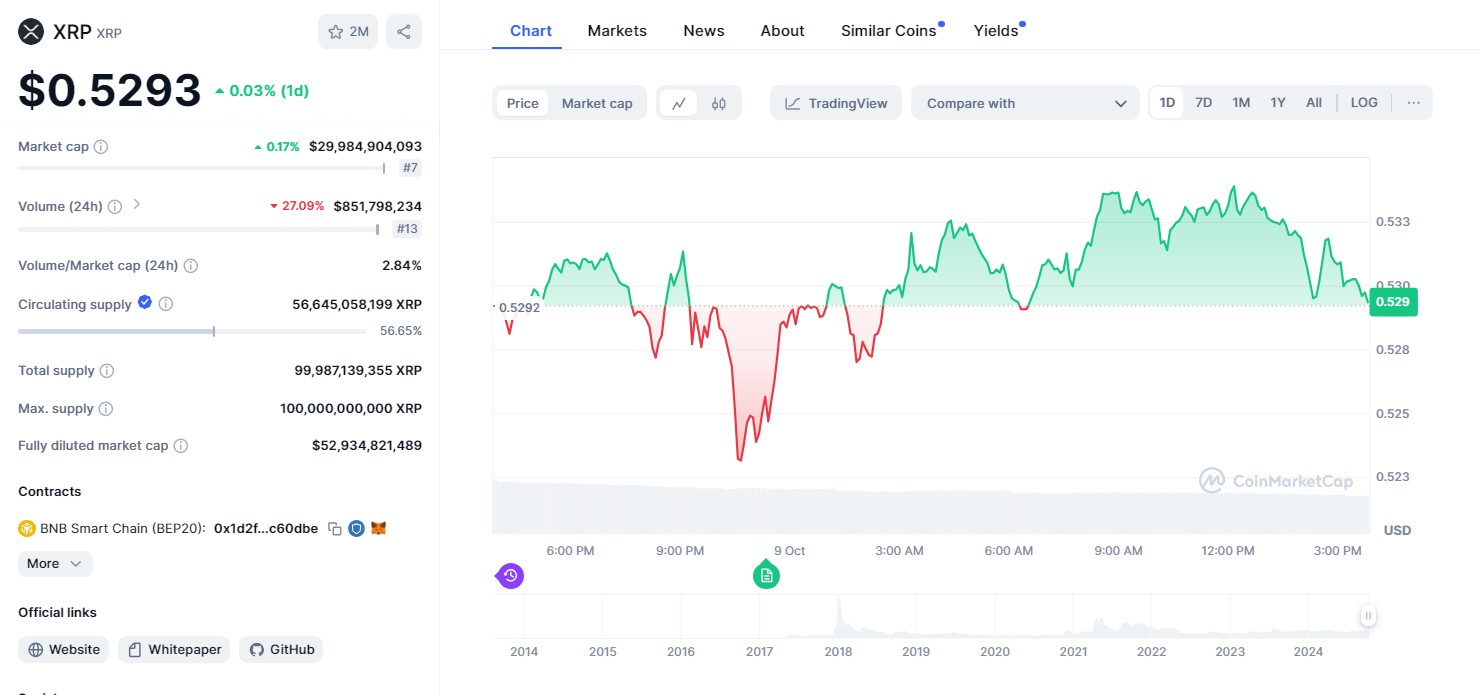
Task: Expand Volume (24h) details chevron
Action: (137, 205)
